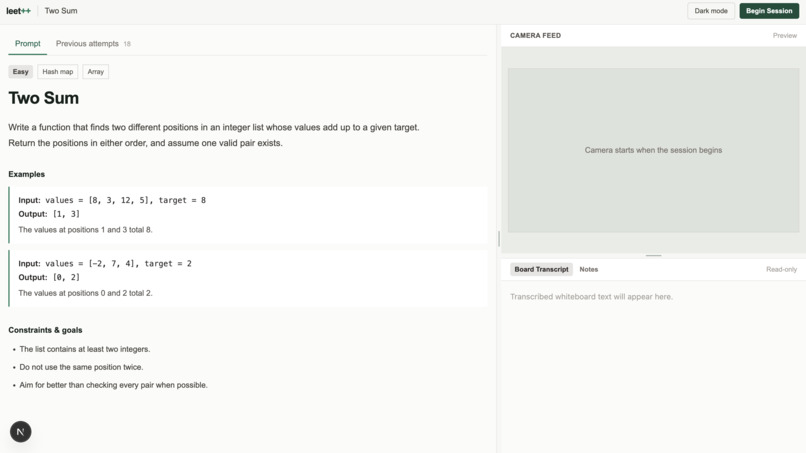Click the Two Sum main heading
The width and height of the screenshot is (806, 453).
pos(44,98)
